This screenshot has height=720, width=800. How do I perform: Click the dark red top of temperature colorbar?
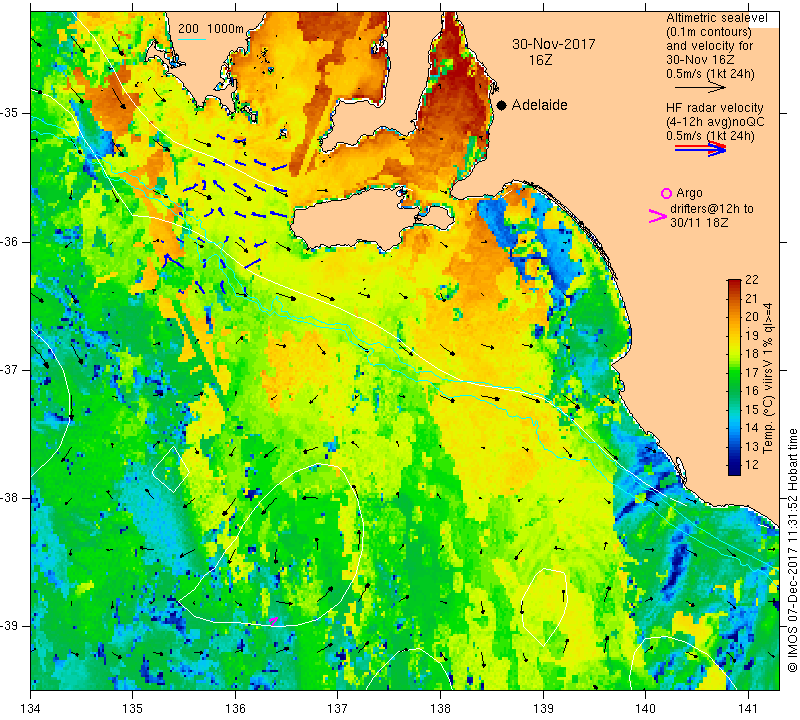[x=734, y=284]
